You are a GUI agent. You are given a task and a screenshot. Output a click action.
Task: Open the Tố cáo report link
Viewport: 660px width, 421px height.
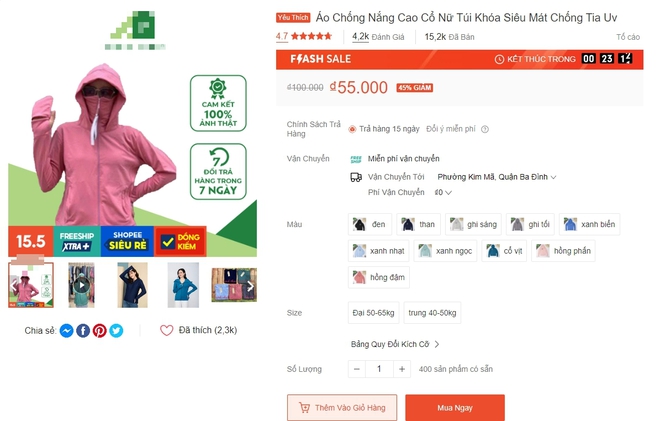pos(628,37)
